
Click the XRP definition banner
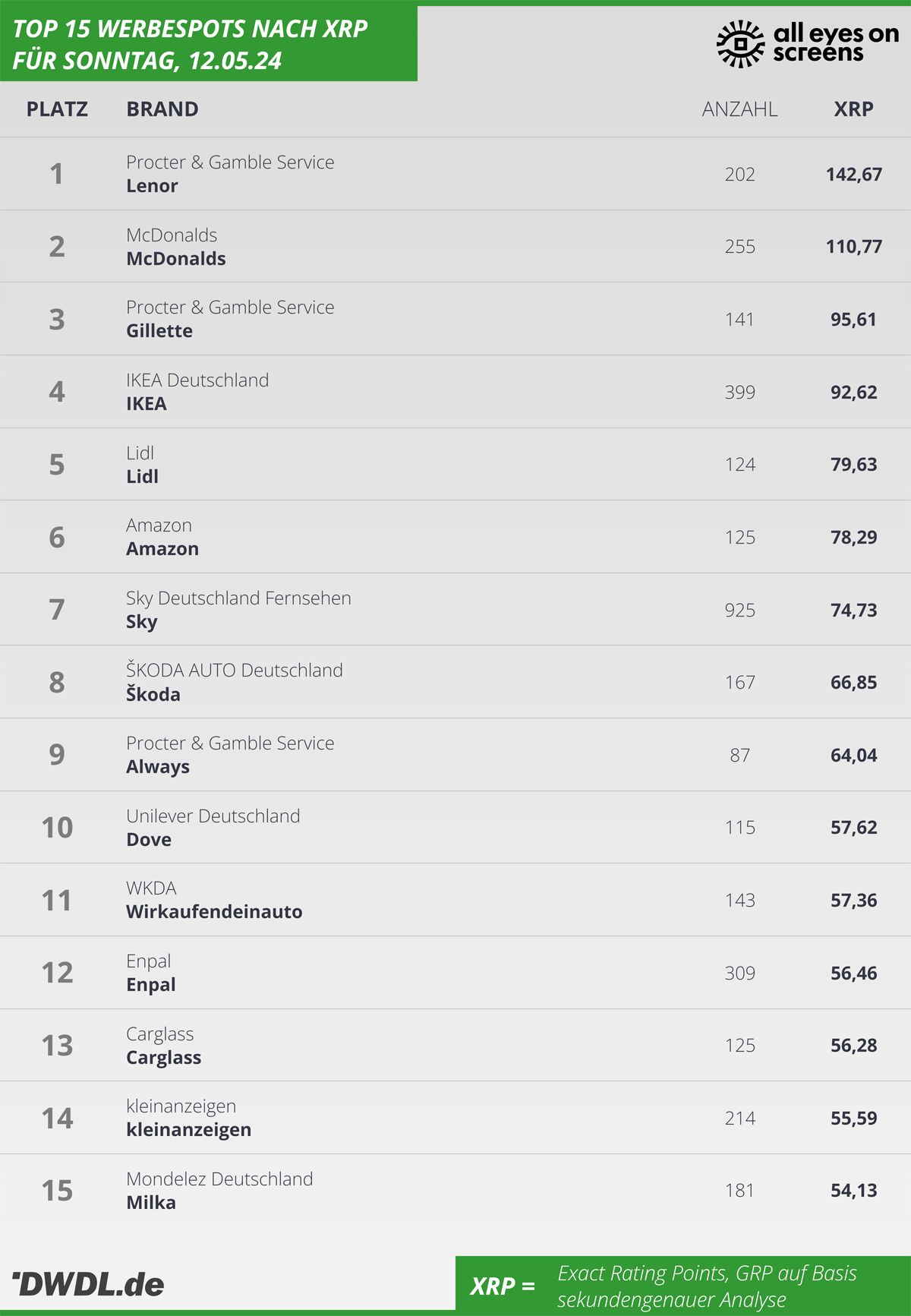tap(683, 1286)
